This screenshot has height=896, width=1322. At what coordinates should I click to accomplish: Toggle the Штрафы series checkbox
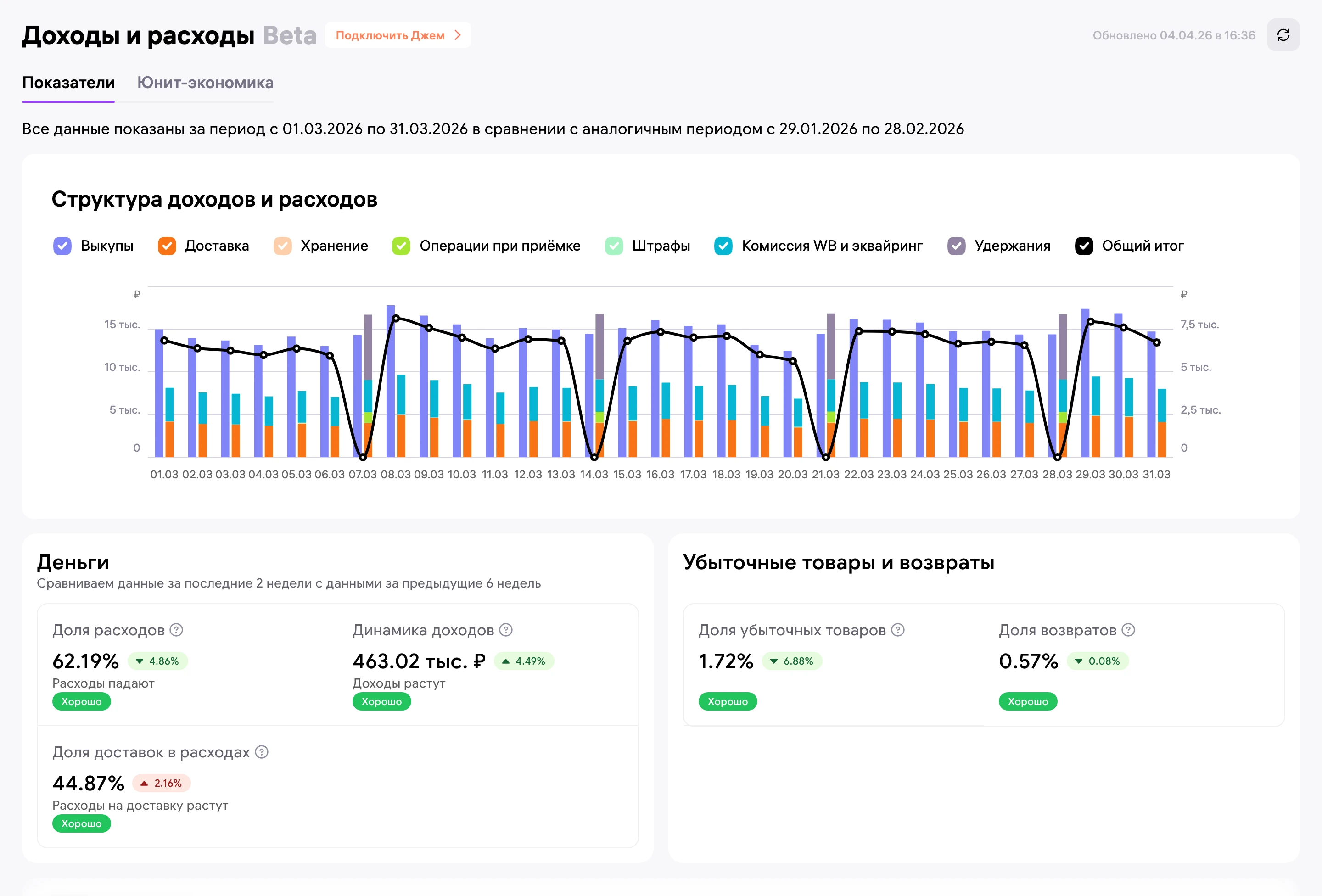click(614, 246)
